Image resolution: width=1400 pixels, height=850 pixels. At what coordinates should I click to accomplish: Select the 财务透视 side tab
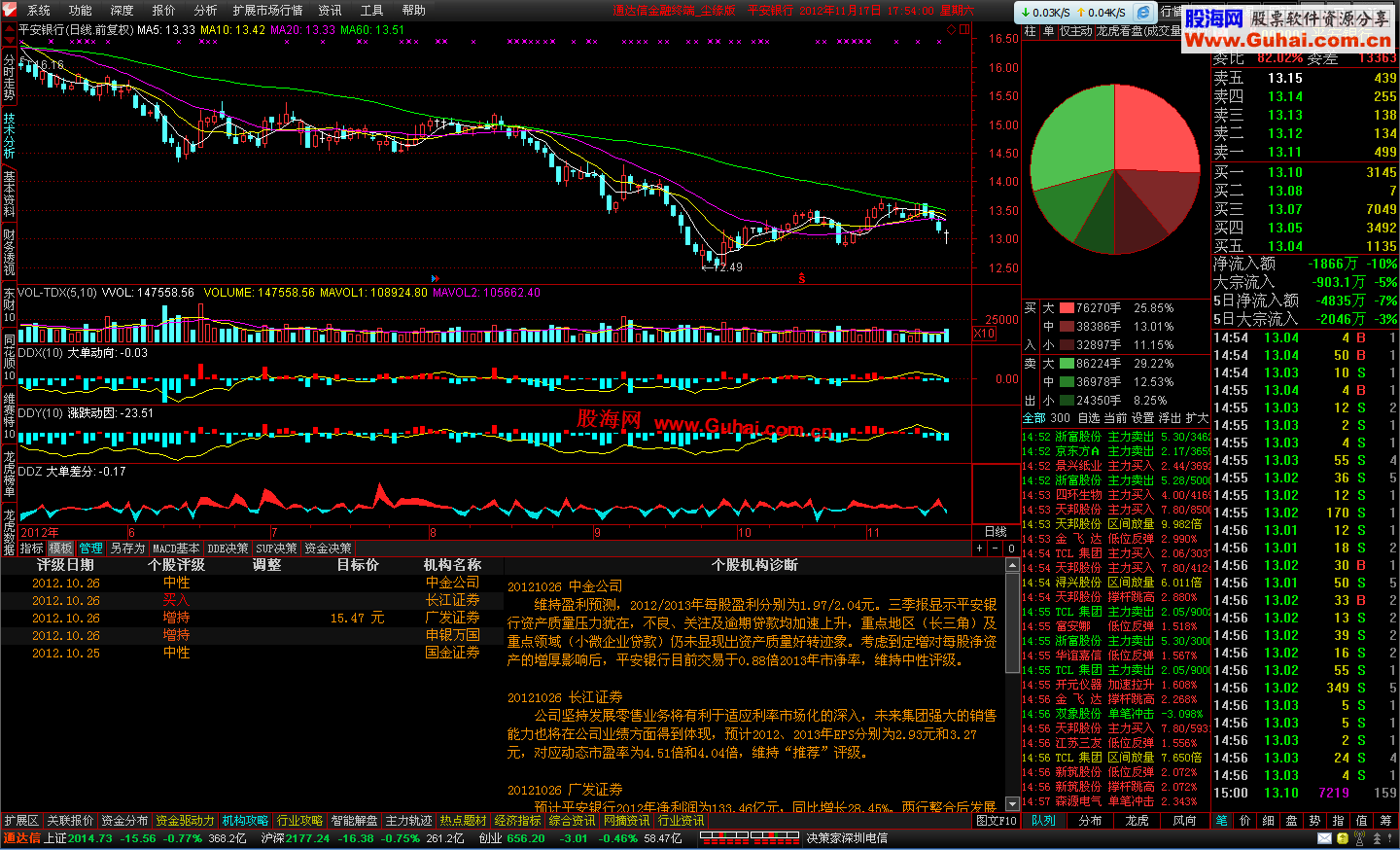[x=9, y=251]
